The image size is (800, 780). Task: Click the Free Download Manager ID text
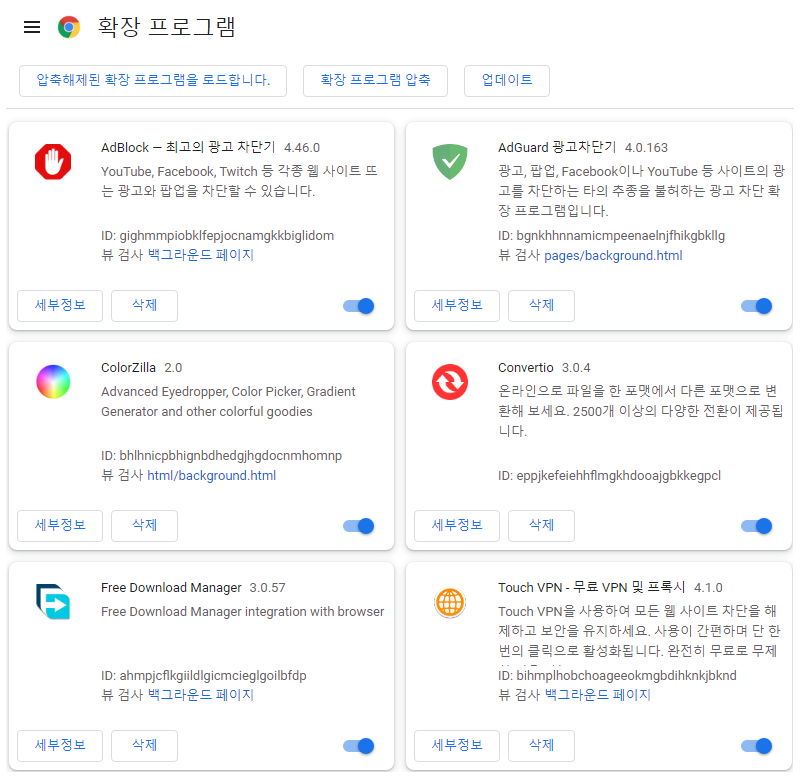(204, 675)
